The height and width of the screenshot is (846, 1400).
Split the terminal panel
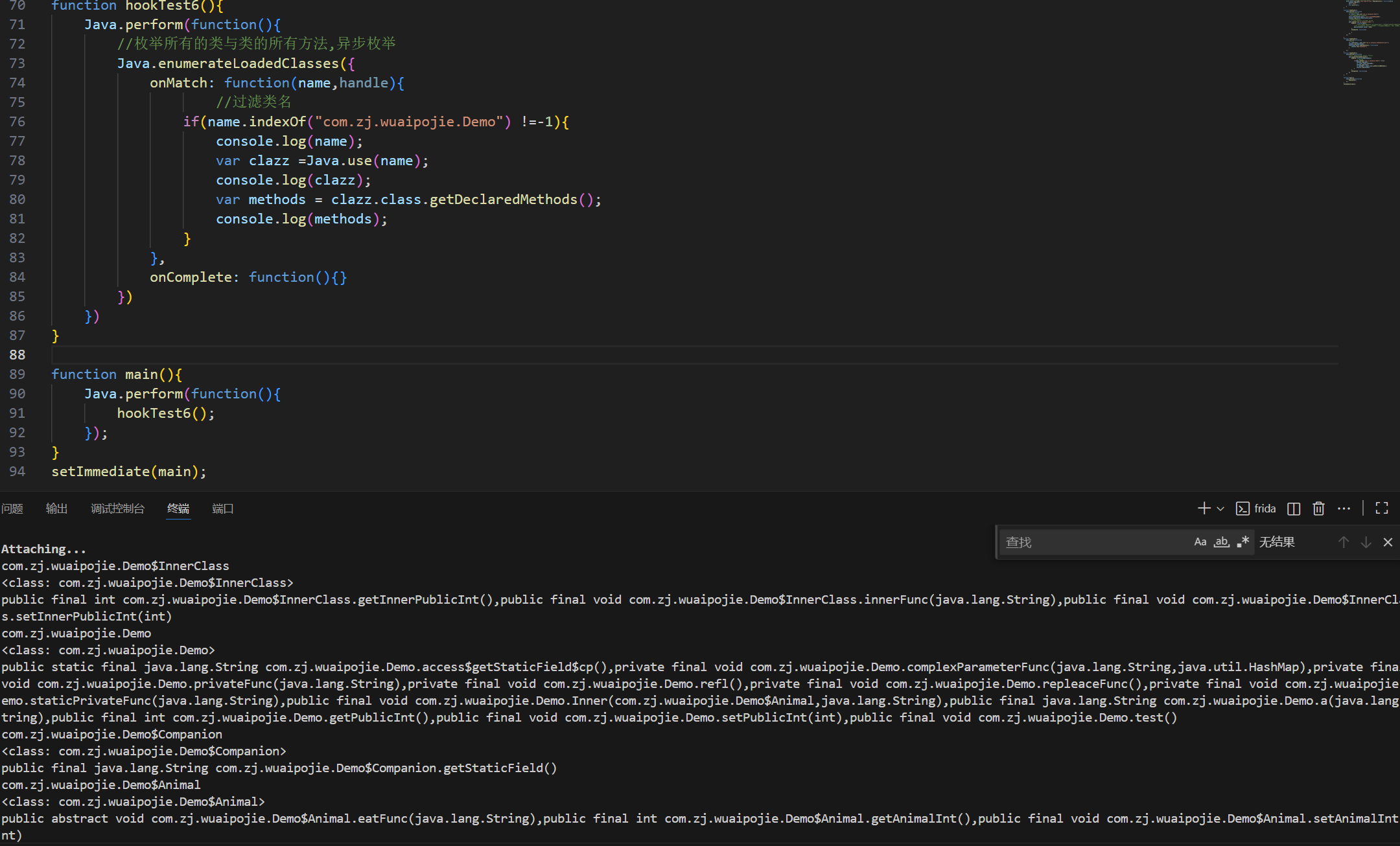(1294, 509)
